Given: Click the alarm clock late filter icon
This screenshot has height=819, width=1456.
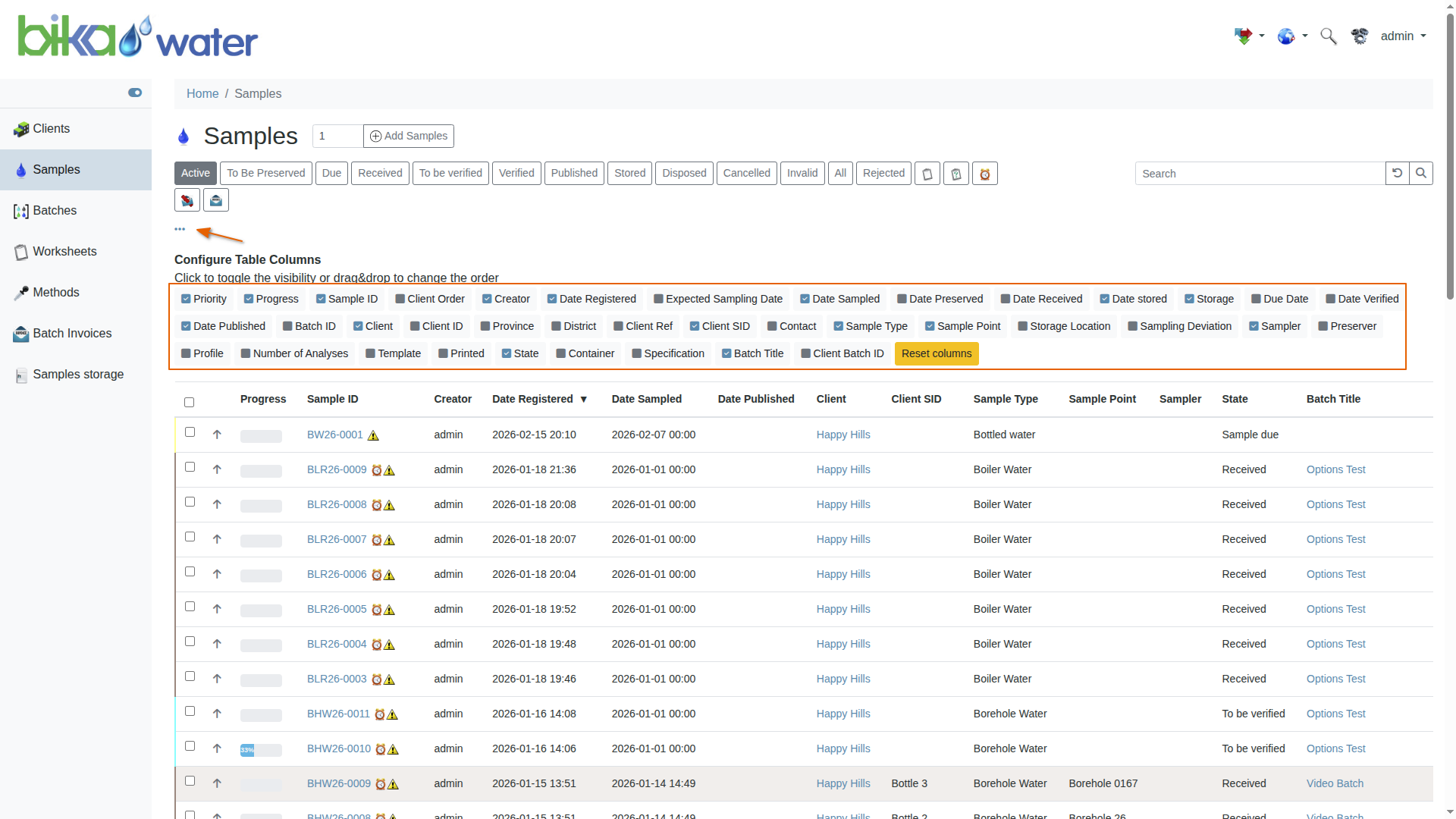Looking at the screenshot, I should pos(984,174).
